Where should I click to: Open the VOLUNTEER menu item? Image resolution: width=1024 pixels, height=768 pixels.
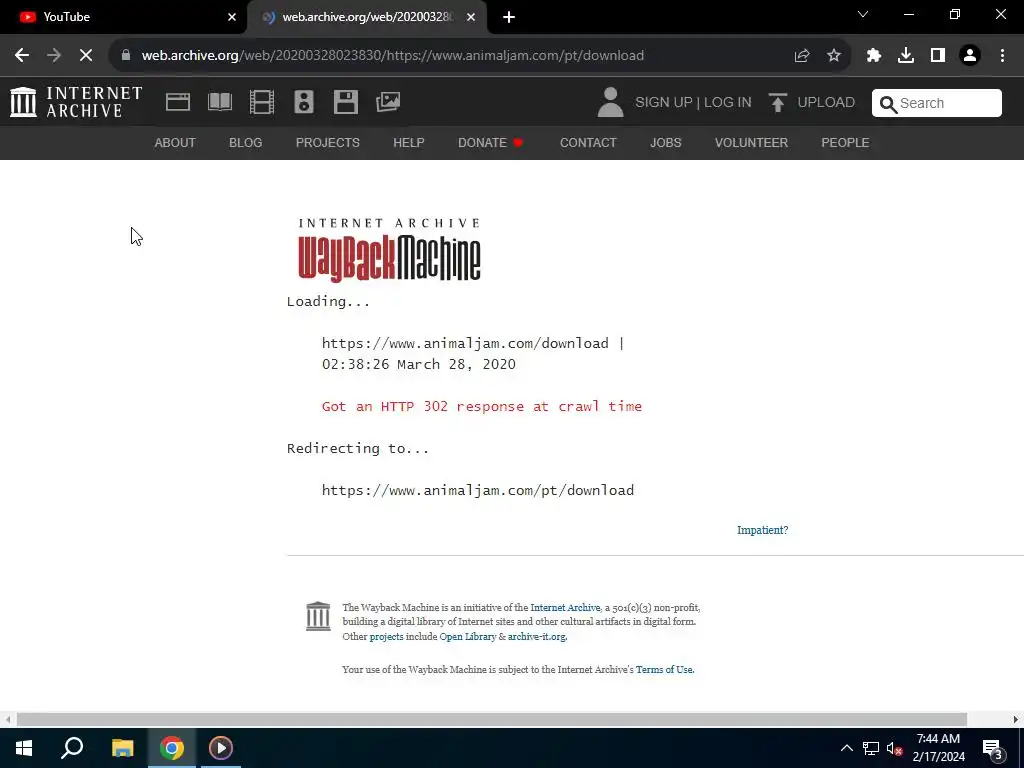pyautogui.click(x=752, y=142)
